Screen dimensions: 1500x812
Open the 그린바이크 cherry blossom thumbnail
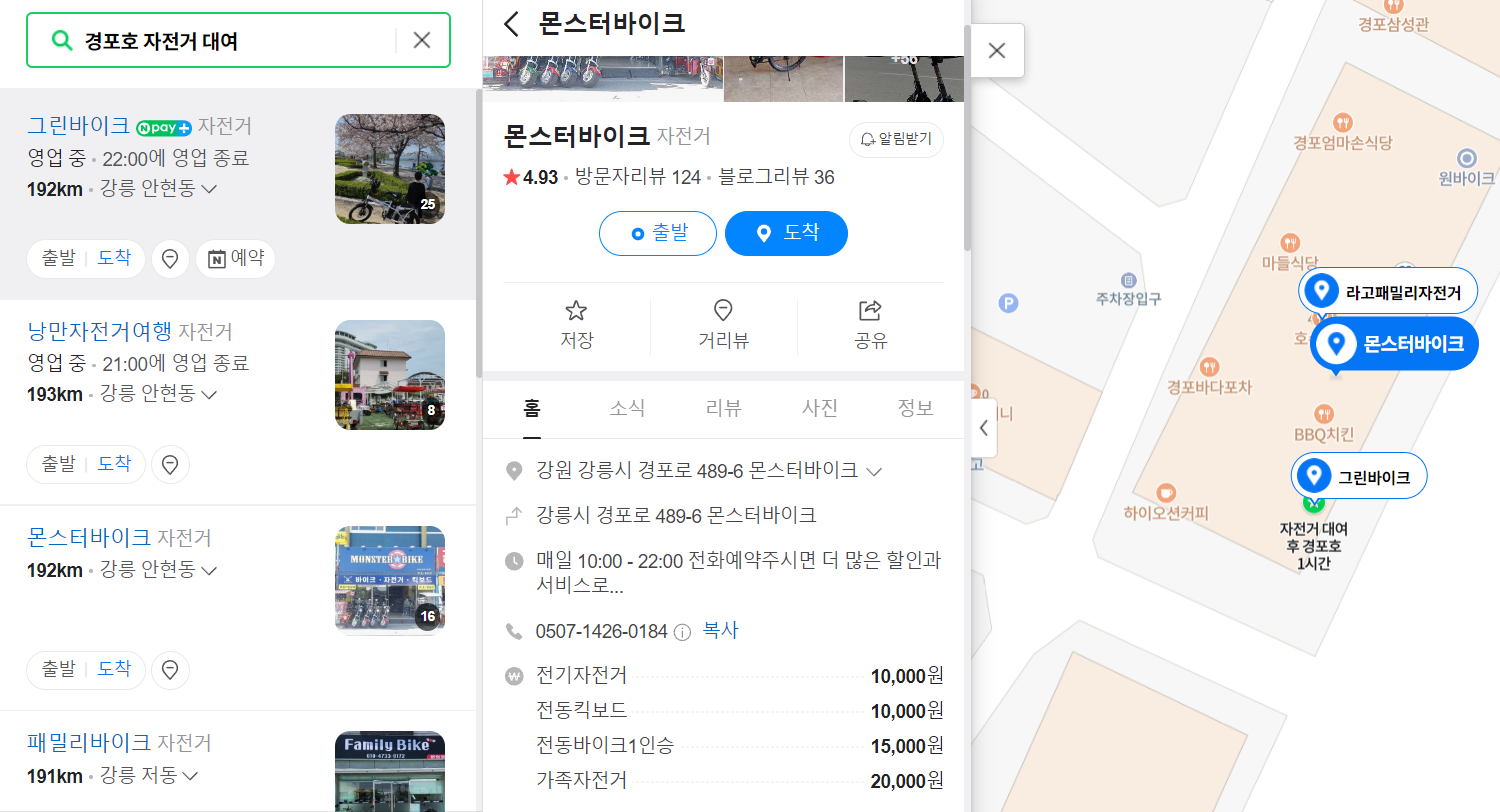click(x=390, y=168)
